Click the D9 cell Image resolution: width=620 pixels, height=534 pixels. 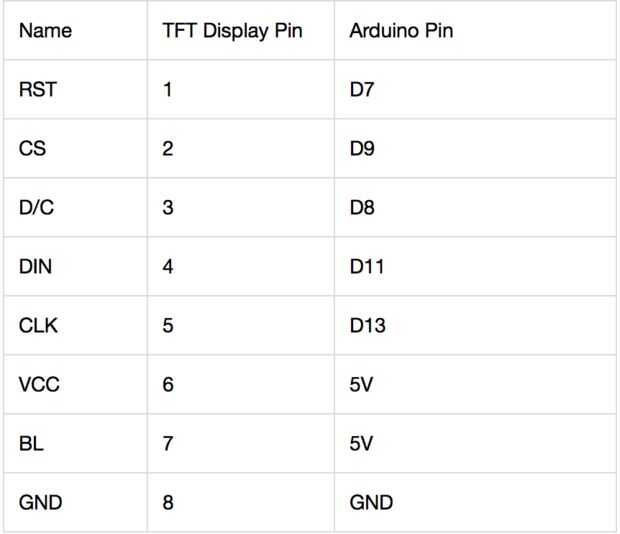(362, 149)
